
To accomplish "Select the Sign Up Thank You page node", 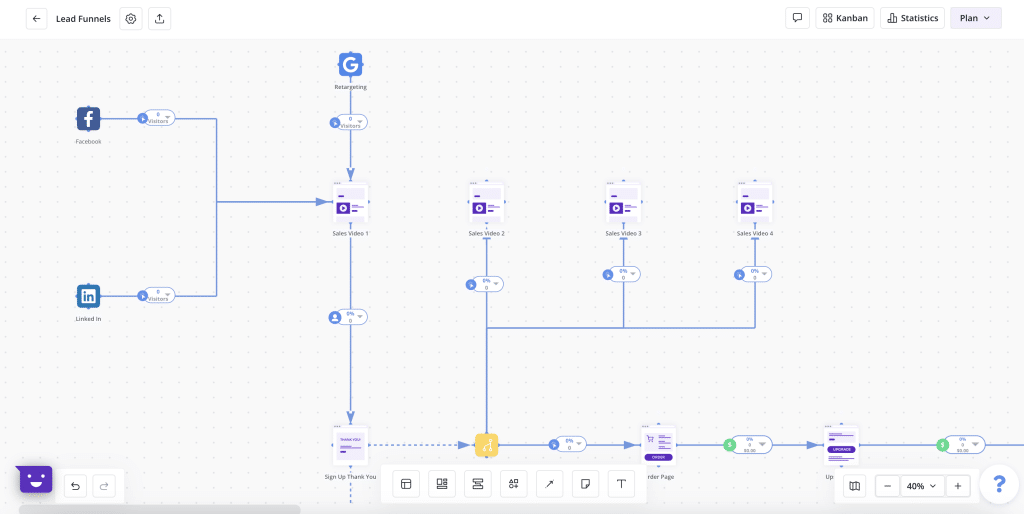I will point(351,445).
